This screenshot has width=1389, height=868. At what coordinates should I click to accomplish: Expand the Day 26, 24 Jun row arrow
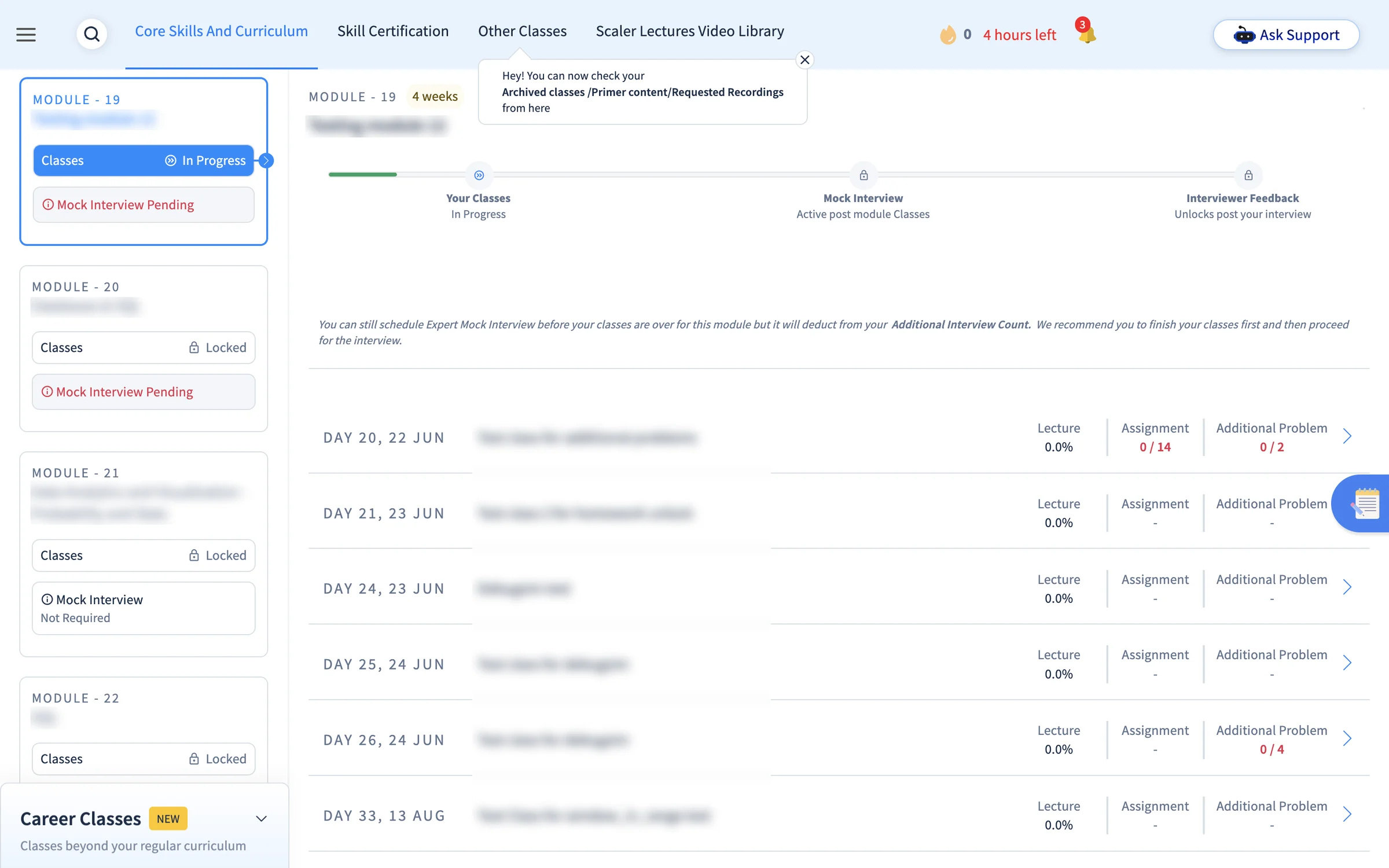1347,739
